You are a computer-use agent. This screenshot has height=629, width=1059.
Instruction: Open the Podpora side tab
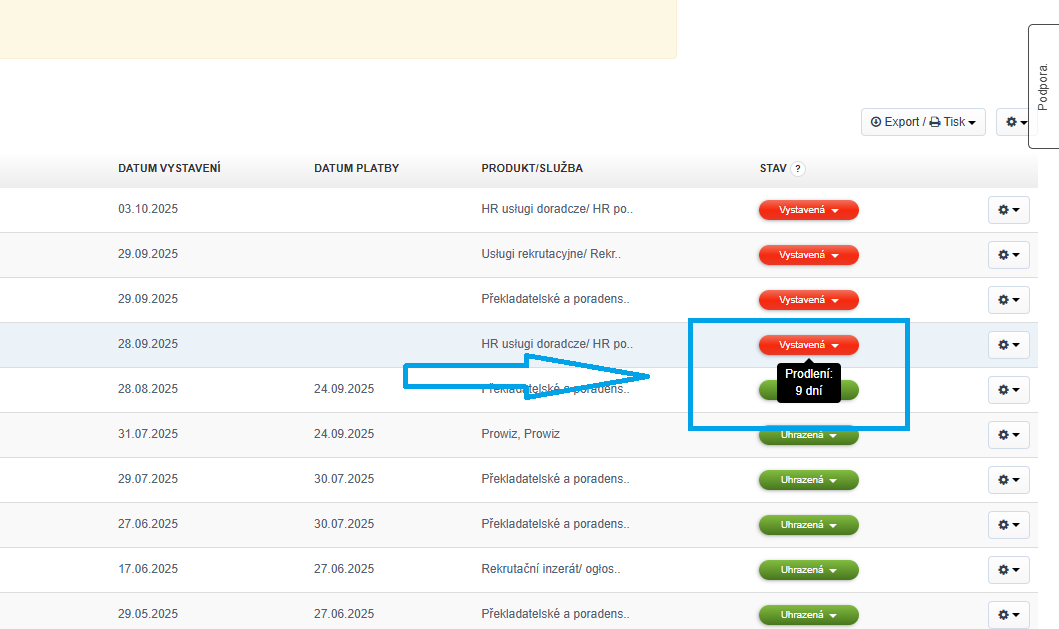[x=1043, y=86]
